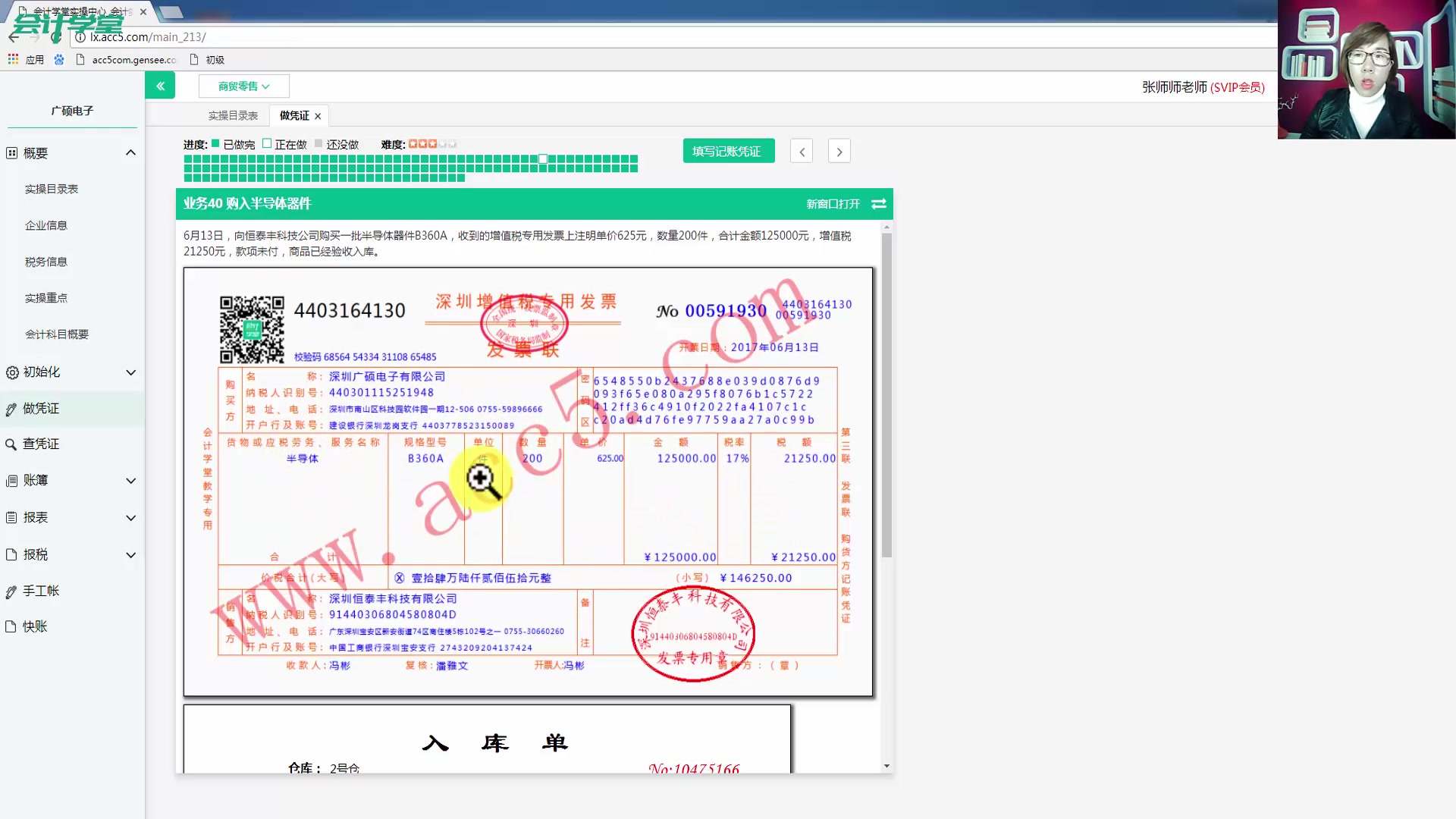Click the 正在做 empty legend box
Image resolution: width=1456 pixels, height=819 pixels.
pyautogui.click(x=267, y=143)
